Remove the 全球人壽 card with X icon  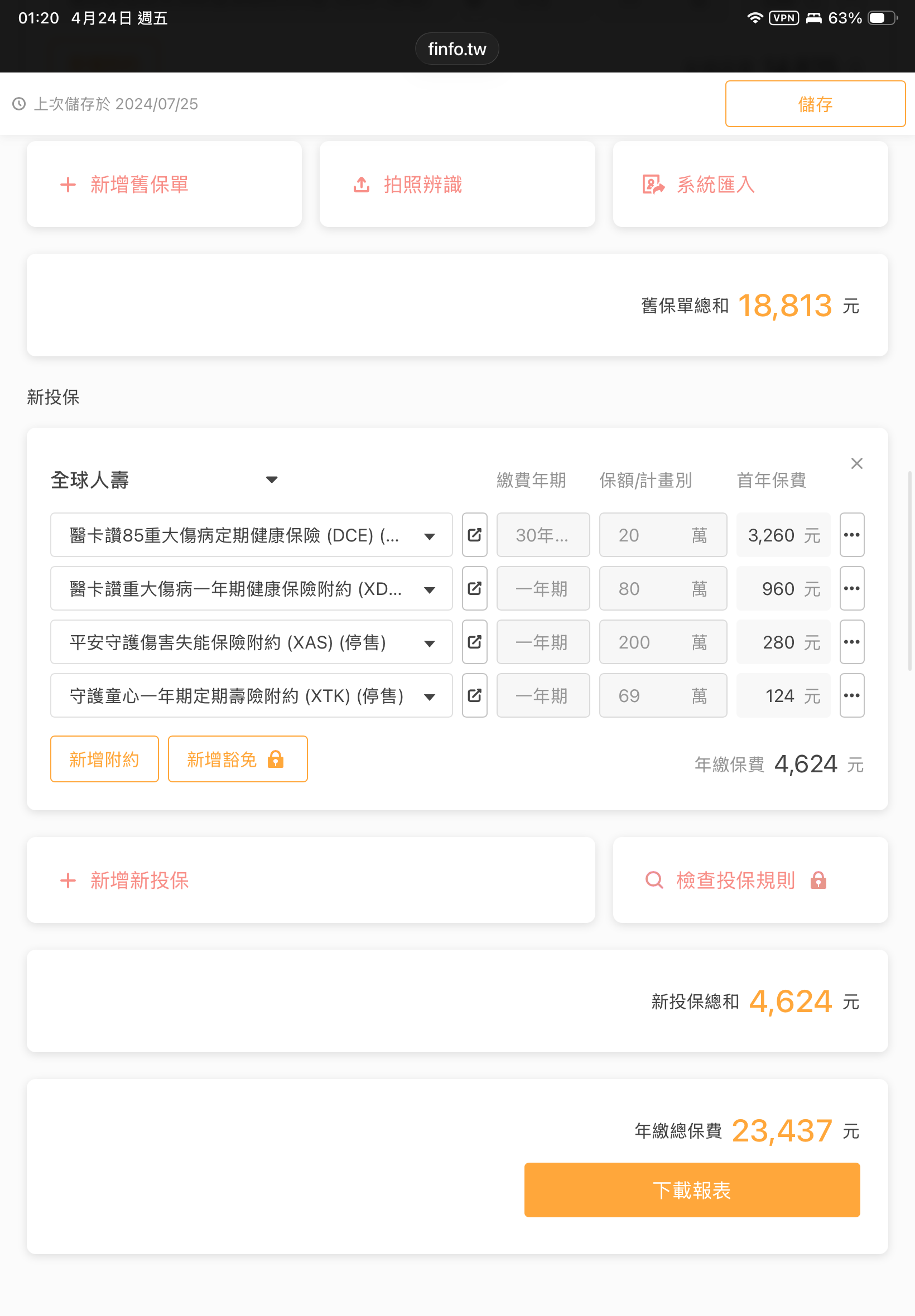point(856,463)
